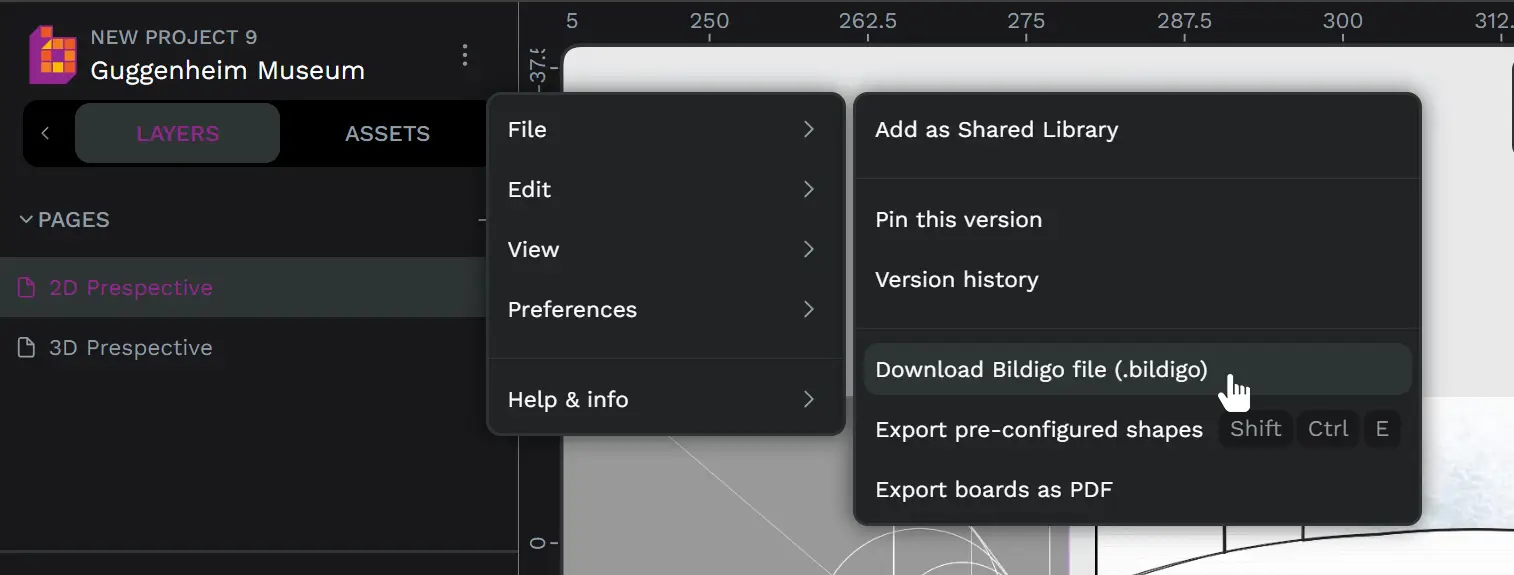
Task: Switch to the Layers tab
Action: point(177,134)
